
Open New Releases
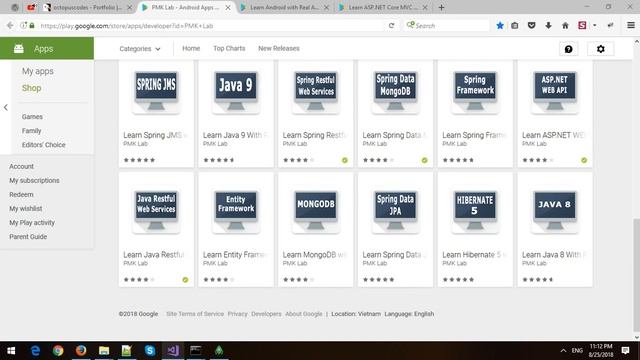pos(279,48)
